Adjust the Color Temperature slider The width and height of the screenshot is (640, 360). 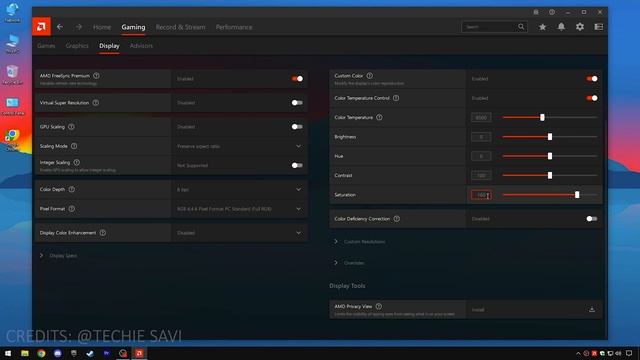pos(550,118)
